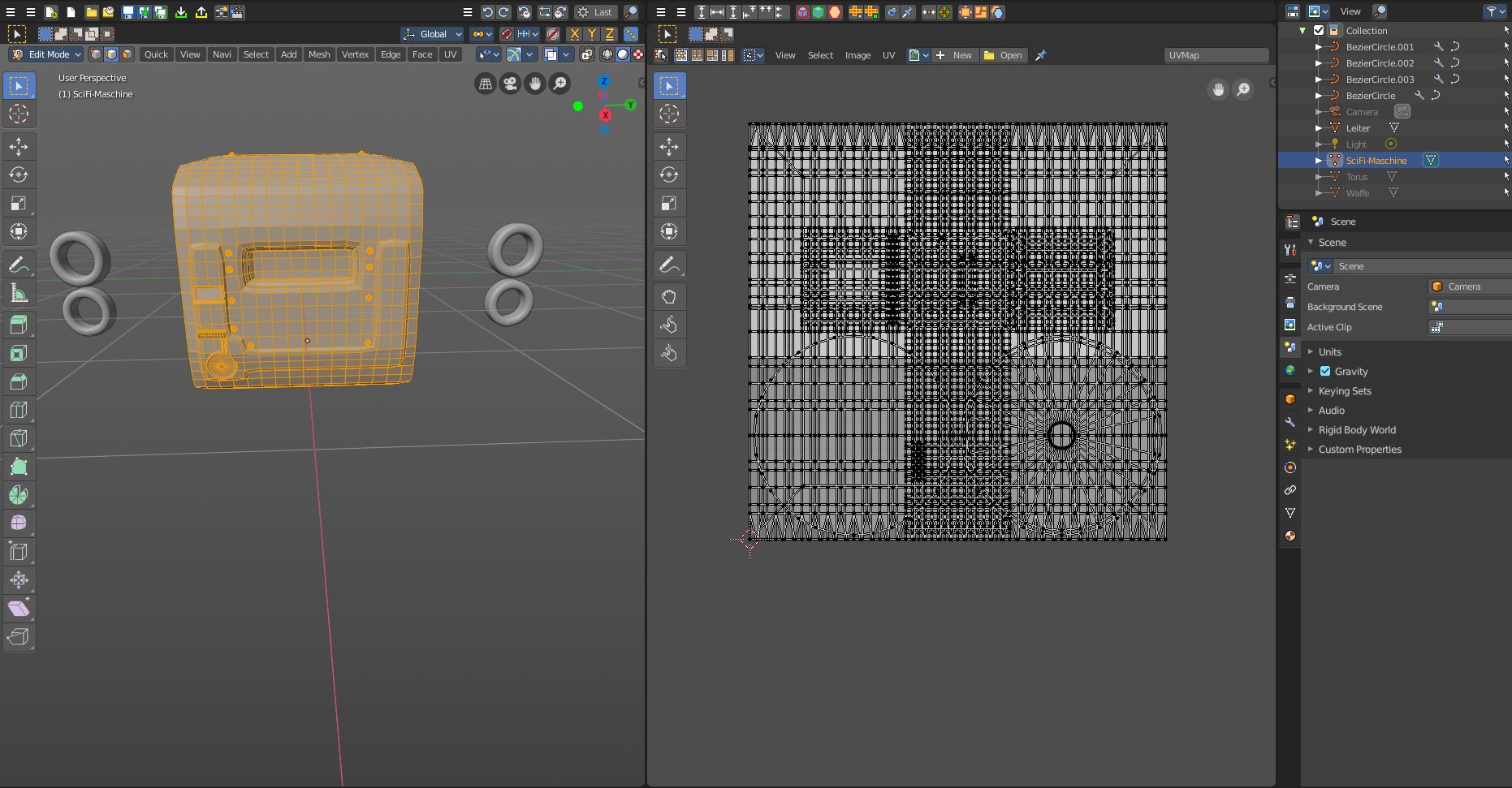This screenshot has width=1512, height=788.
Task: Click zoom icon in UV editor
Action: [x=1243, y=89]
